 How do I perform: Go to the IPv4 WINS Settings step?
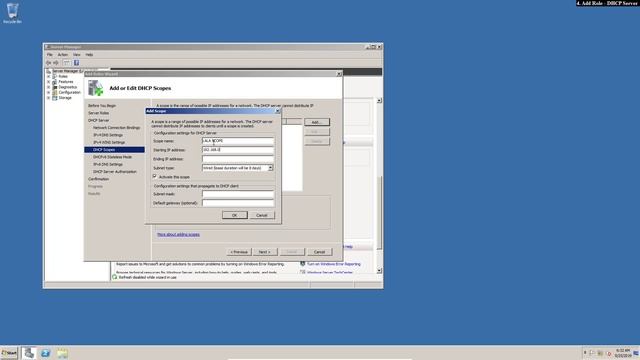(x=109, y=142)
